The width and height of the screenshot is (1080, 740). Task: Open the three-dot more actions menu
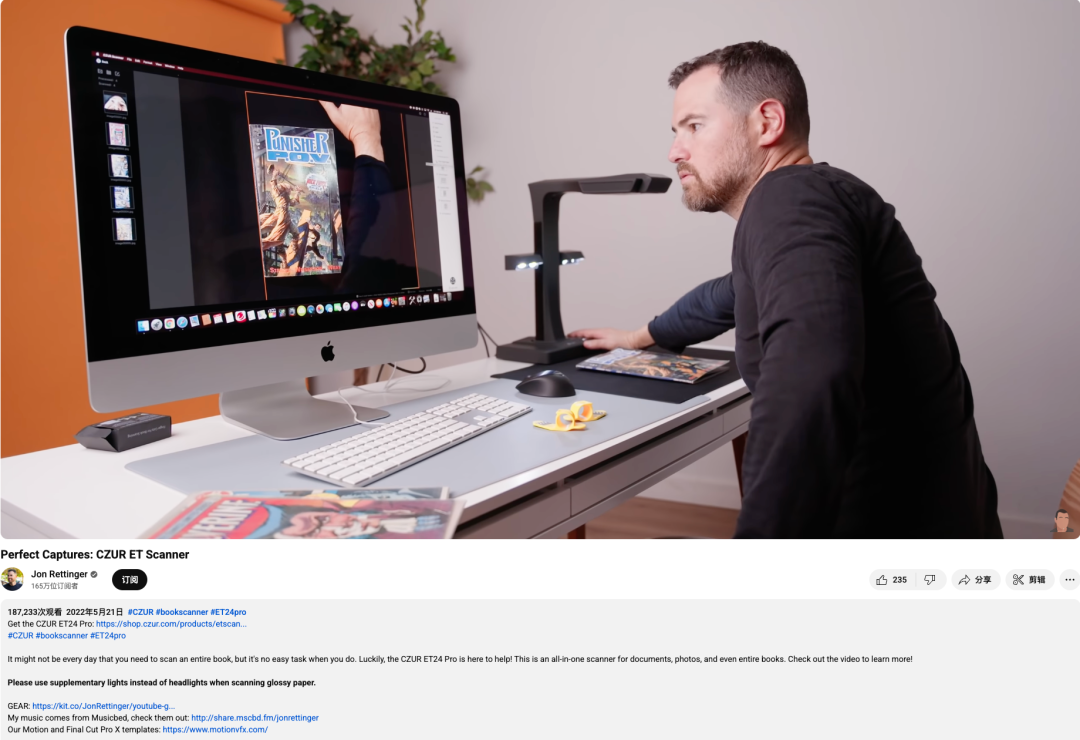pos(1069,580)
